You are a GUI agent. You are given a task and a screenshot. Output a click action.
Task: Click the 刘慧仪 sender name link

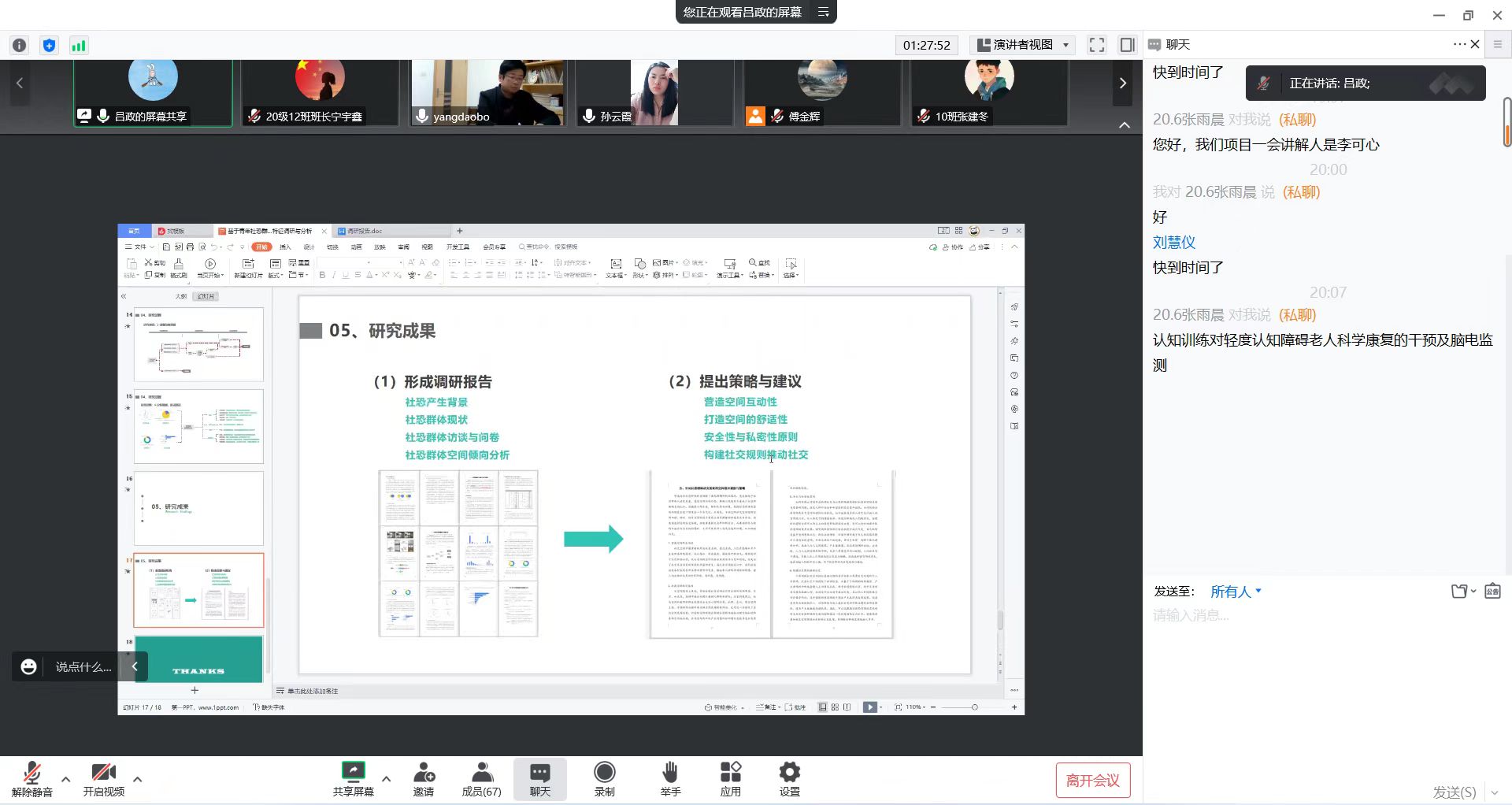click(x=1173, y=243)
